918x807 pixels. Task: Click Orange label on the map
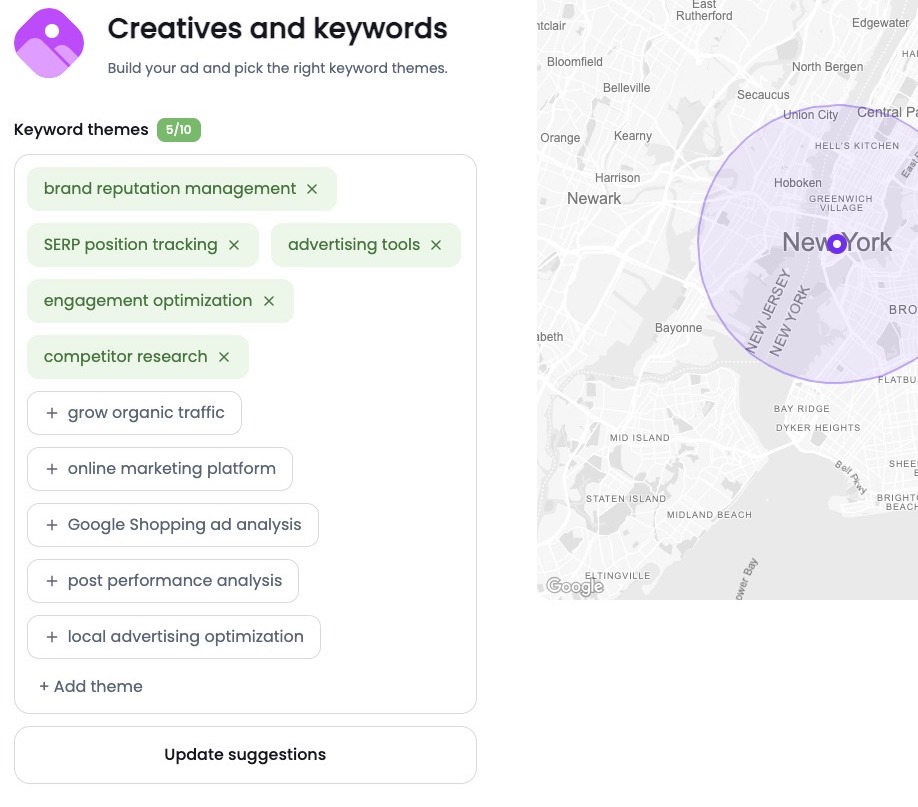pos(560,138)
